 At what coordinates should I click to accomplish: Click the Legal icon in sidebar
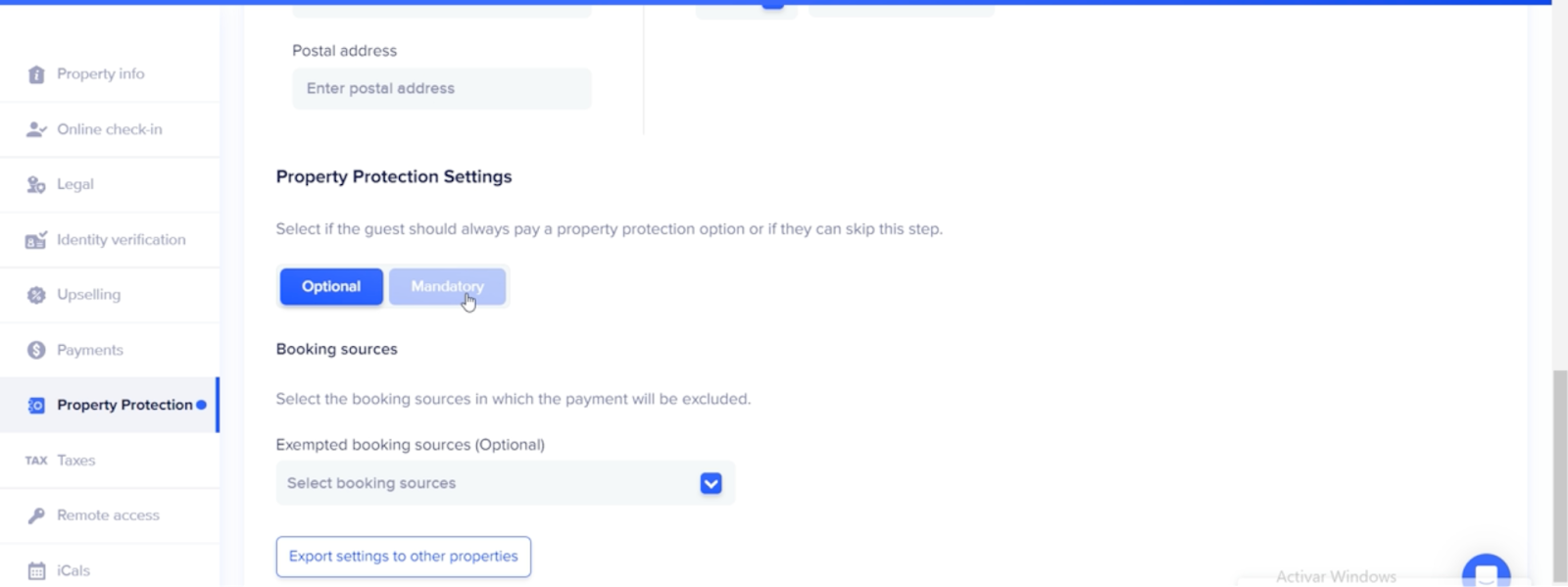click(x=36, y=184)
